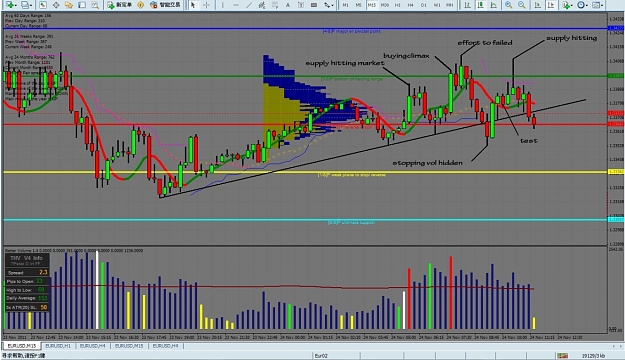Select the horizontal line drawing tool
The height and width of the screenshot is (360, 625).
[236, 5]
